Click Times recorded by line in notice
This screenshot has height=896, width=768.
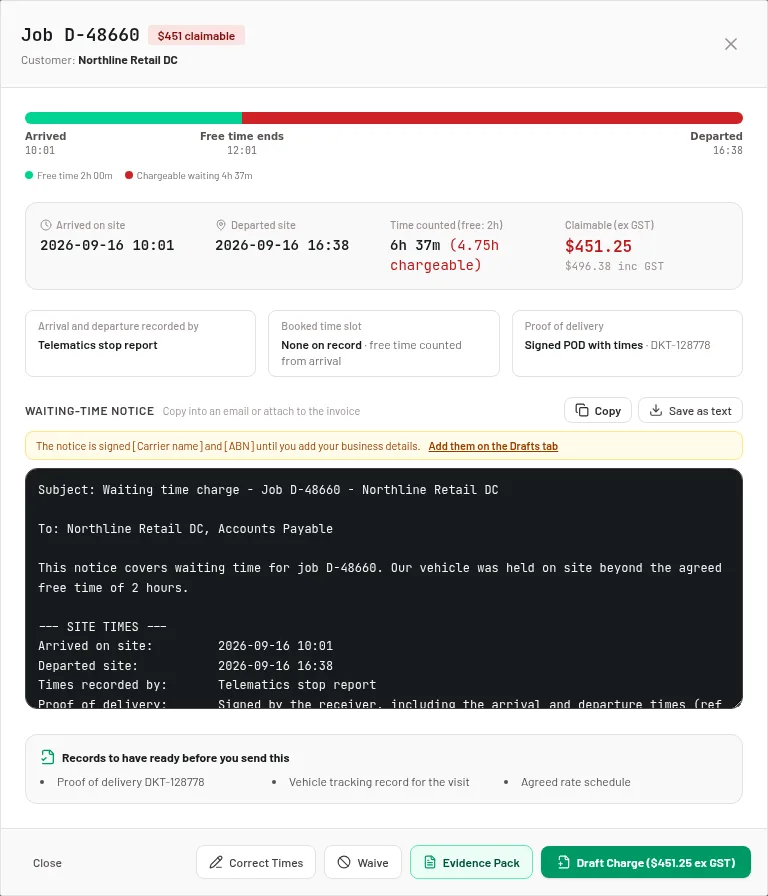(207, 685)
